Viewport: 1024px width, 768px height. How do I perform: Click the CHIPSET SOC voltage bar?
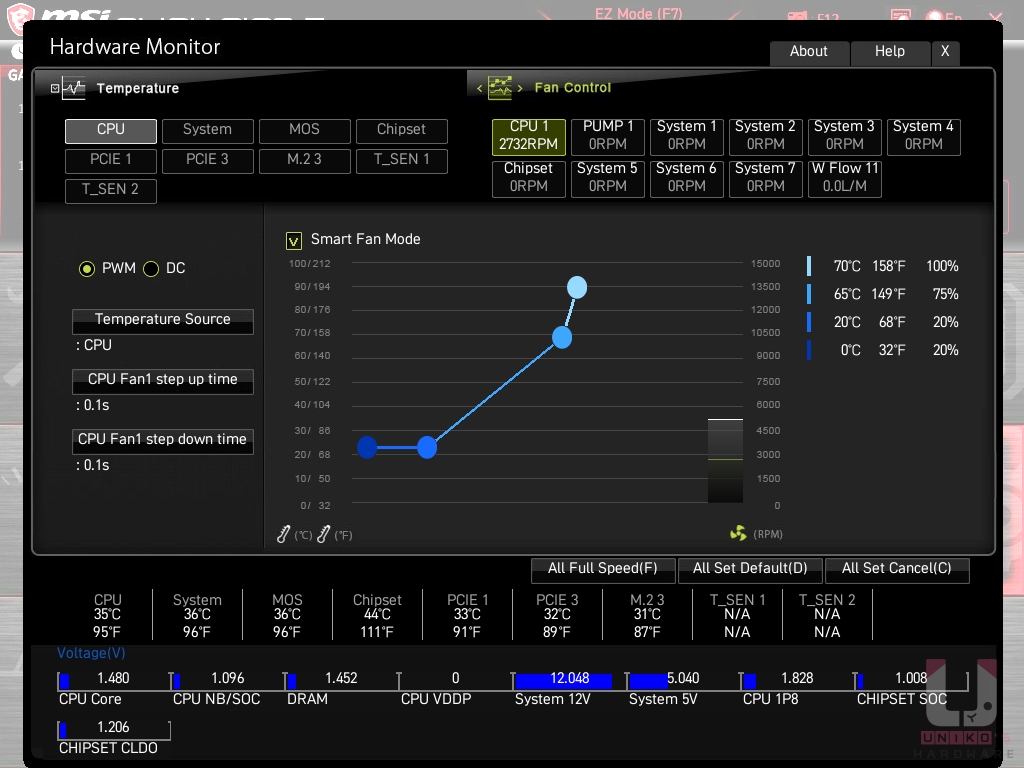[x=911, y=681]
